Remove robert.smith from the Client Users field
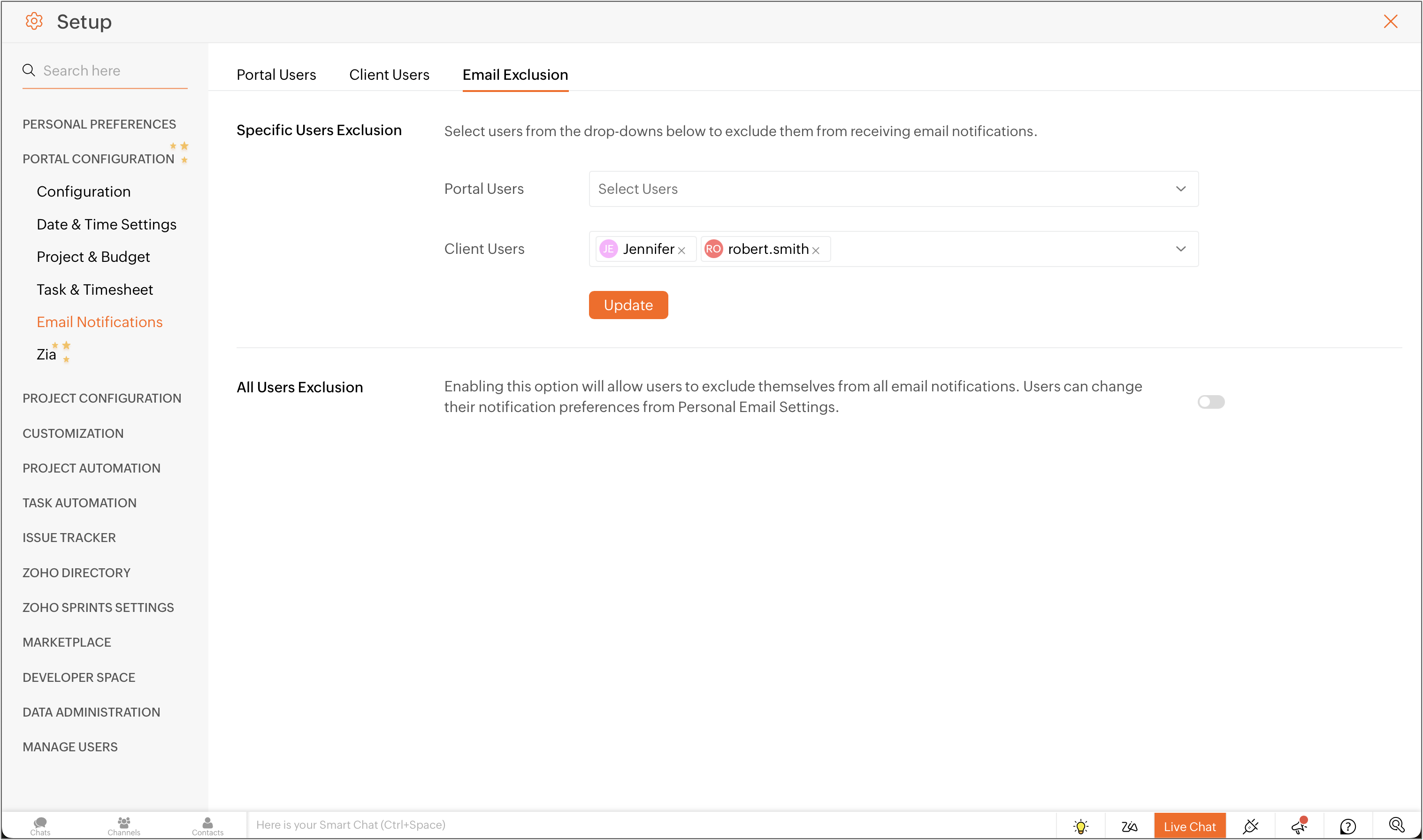The image size is (1423, 840). pyautogui.click(x=816, y=250)
